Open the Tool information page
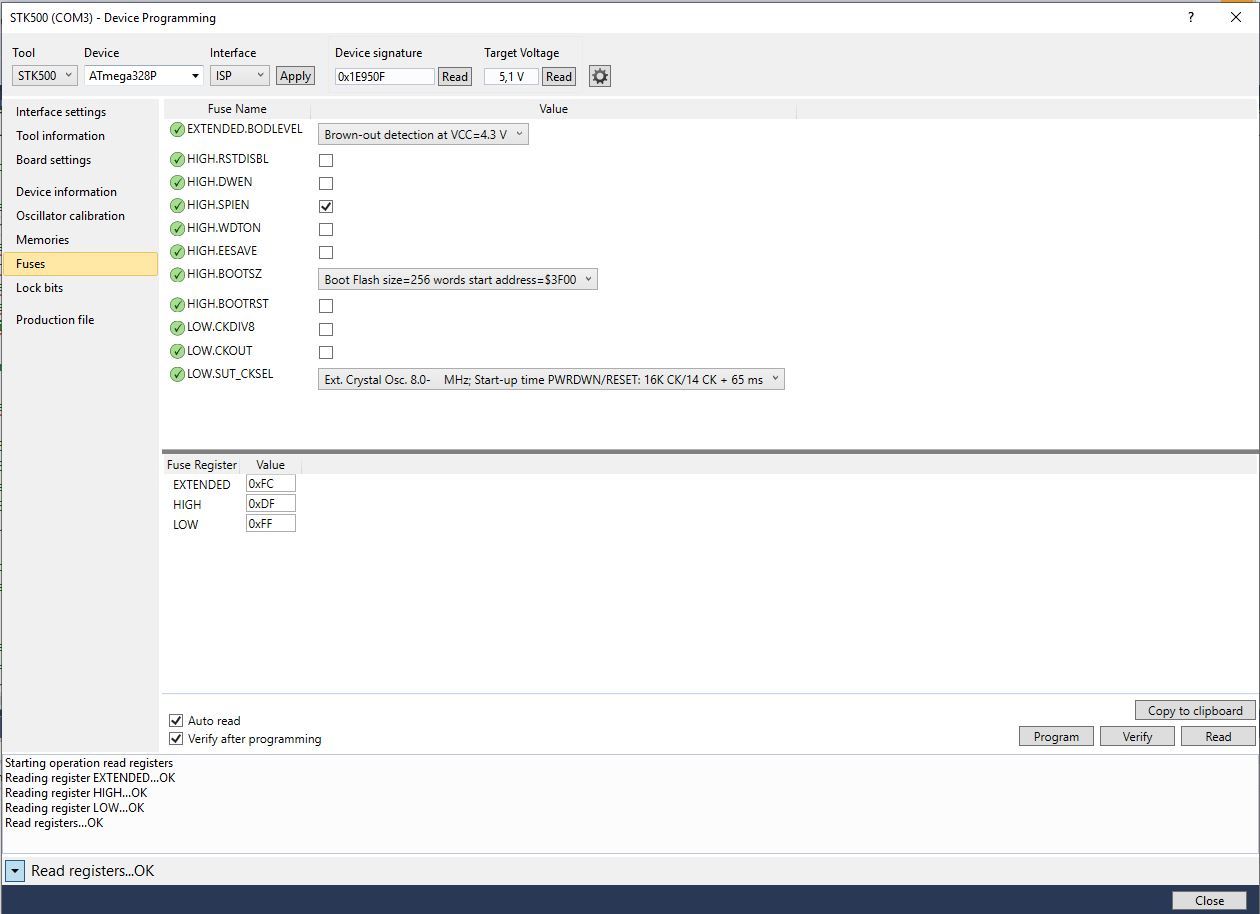Viewport: 1260px width, 914px height. pyautogui.click(x=60, y=136)
